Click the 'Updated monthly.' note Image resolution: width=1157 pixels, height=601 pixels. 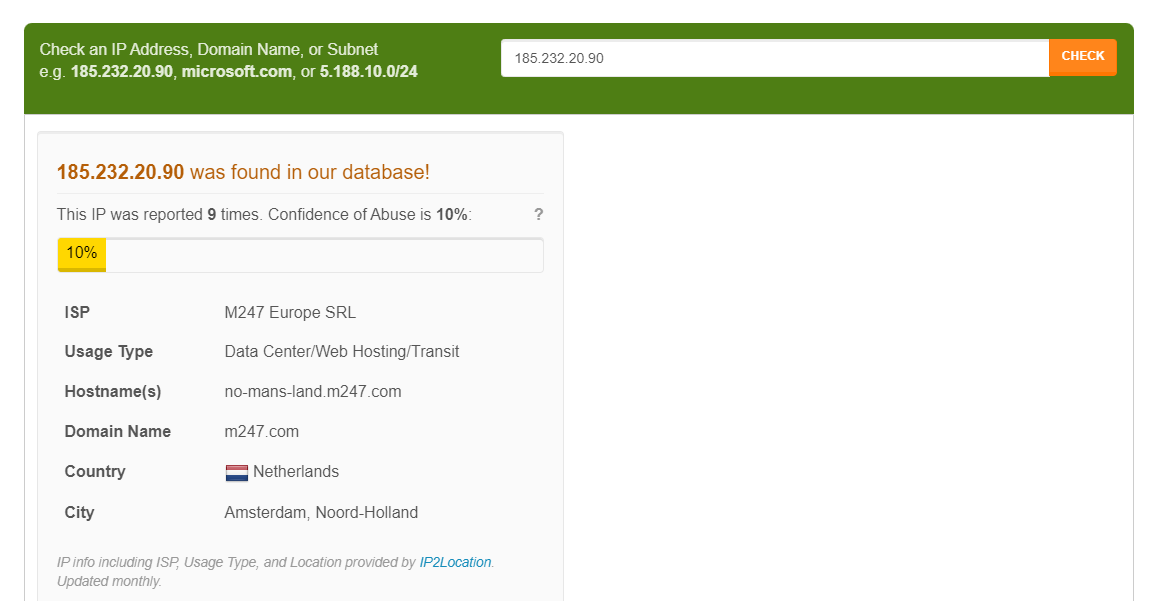(109, 581)
